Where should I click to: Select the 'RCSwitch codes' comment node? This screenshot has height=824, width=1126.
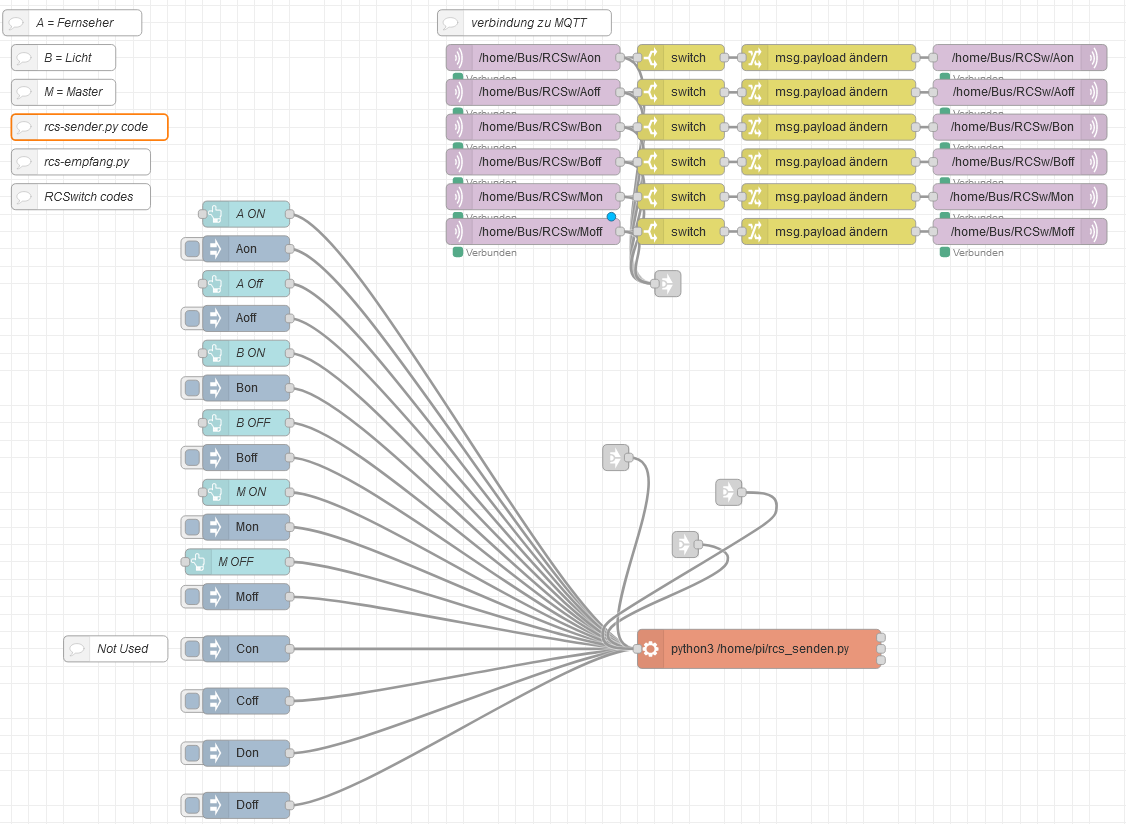point(81,196)
